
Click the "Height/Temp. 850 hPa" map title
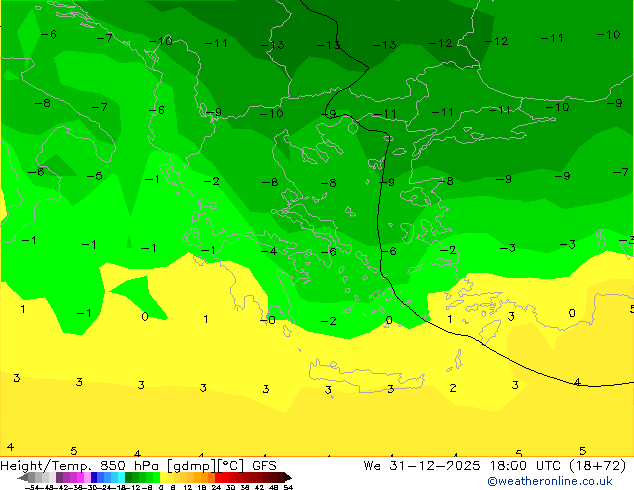79,466
